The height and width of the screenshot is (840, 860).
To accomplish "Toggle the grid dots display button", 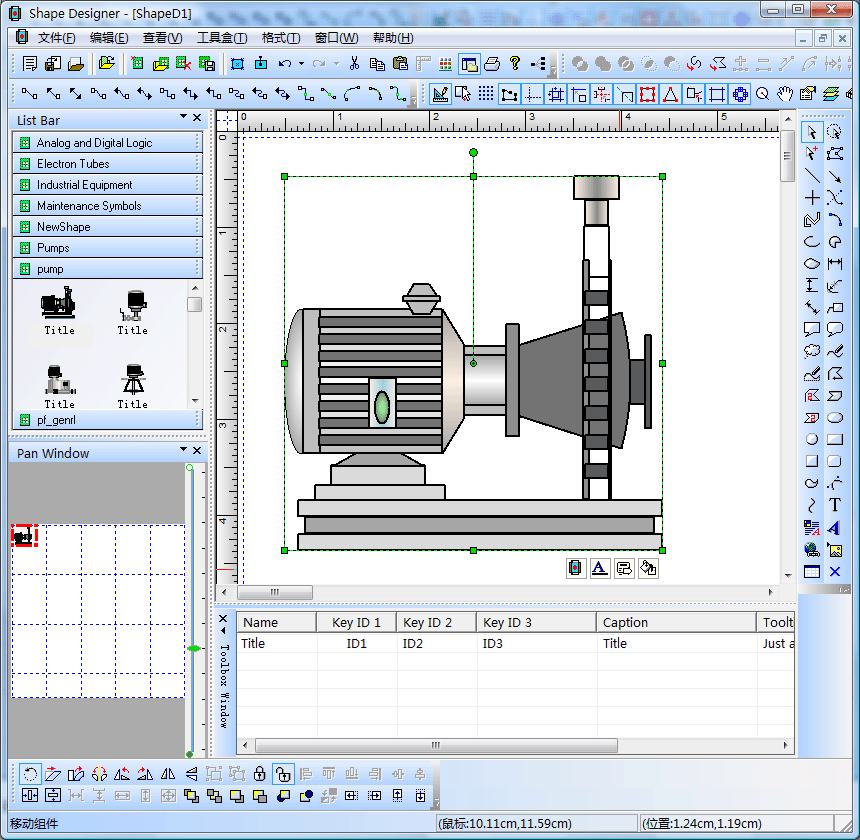I will pos(486,94).
